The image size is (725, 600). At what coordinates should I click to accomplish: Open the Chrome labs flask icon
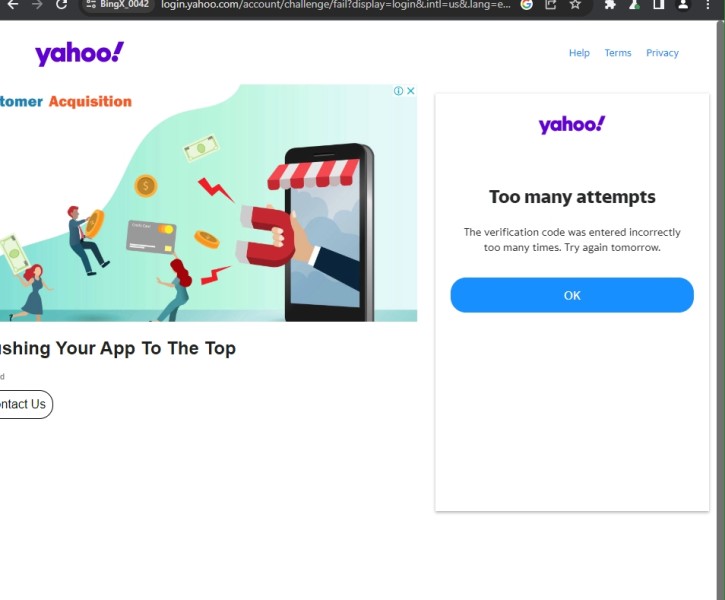(x=634, y=5)
